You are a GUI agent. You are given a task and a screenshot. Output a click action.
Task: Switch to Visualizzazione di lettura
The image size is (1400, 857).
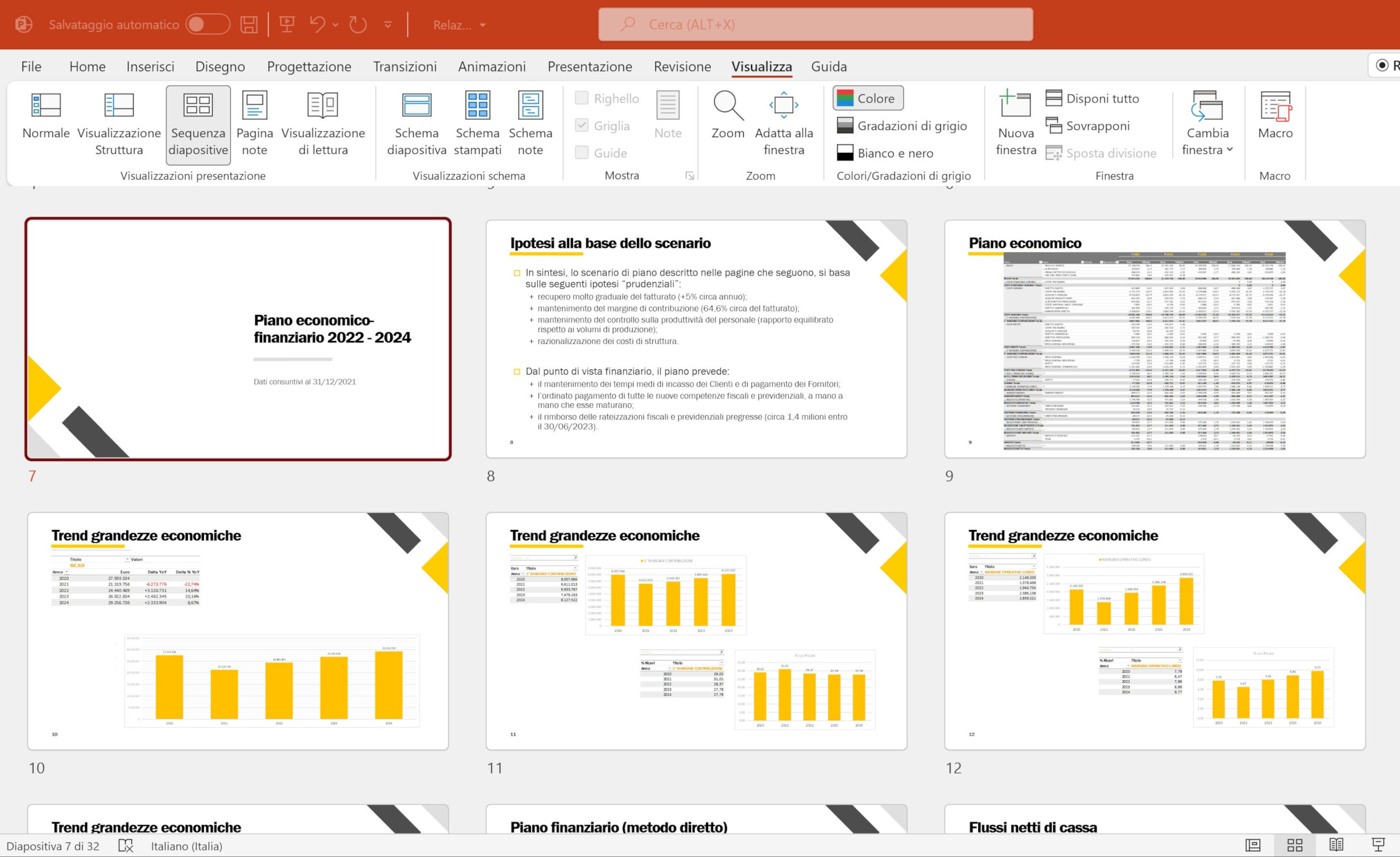[x=323, y=124]
